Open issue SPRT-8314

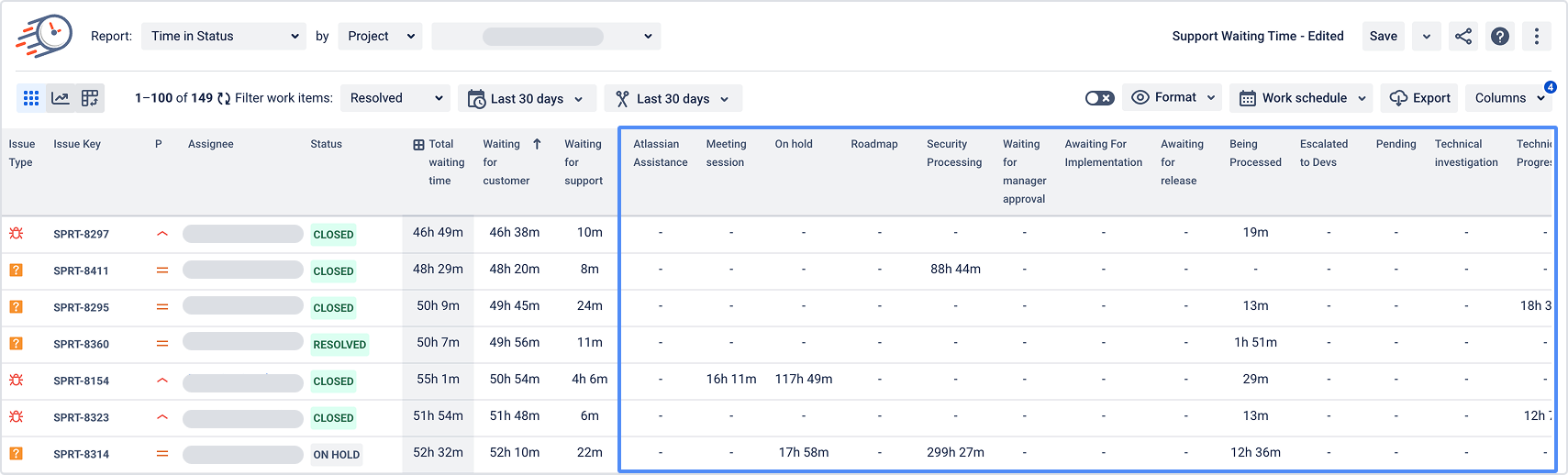pyautogui.click(x=81, y=454)
